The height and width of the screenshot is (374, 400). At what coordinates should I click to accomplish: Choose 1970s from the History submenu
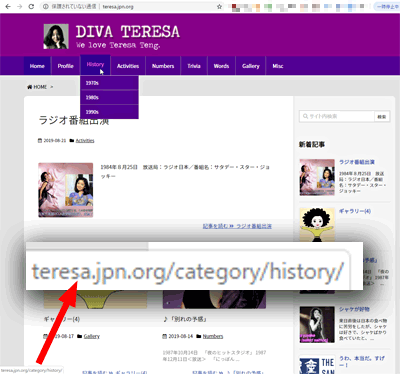109,83
